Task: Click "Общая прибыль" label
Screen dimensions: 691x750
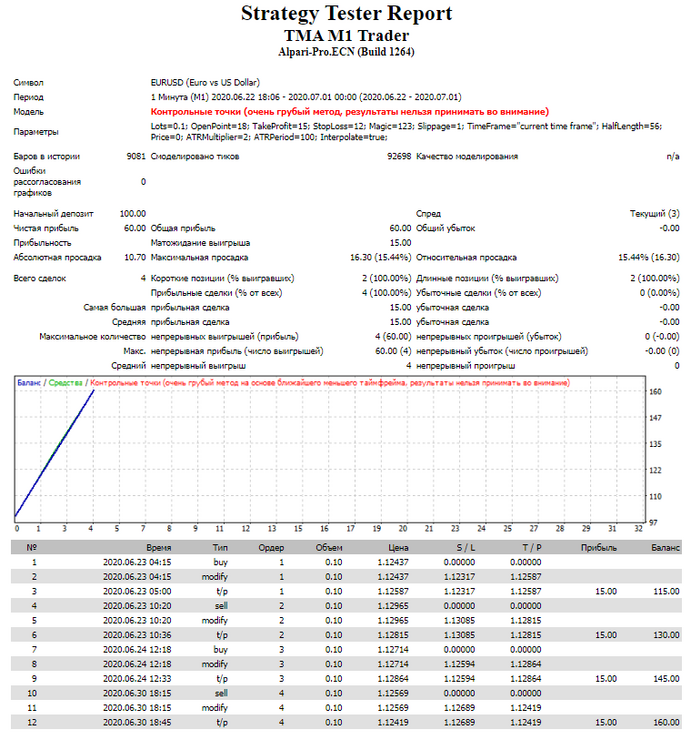Action: pyautogui.click(x=183, y=228)
